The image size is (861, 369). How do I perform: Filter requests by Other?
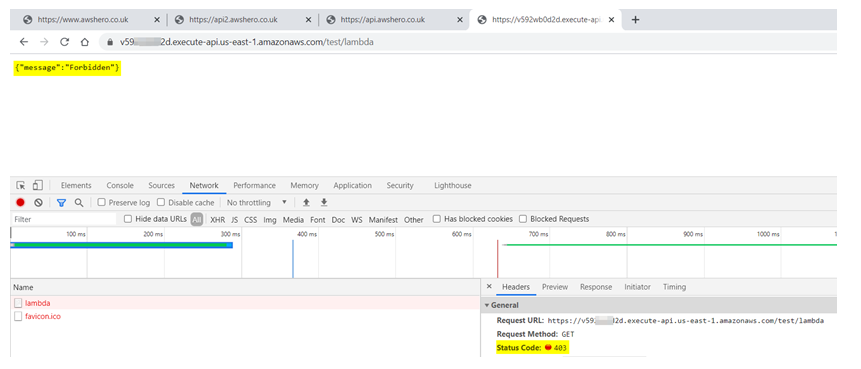coord(413,220)
